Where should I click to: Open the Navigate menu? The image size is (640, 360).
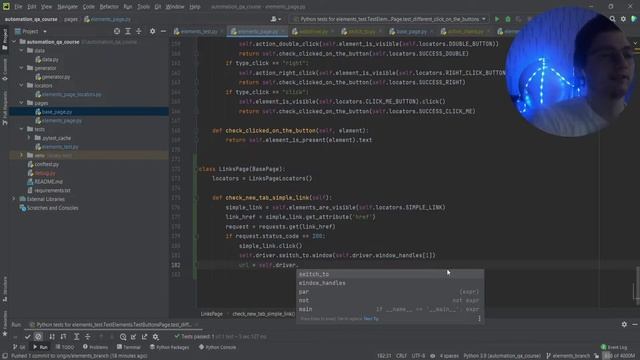click(67, 7)
